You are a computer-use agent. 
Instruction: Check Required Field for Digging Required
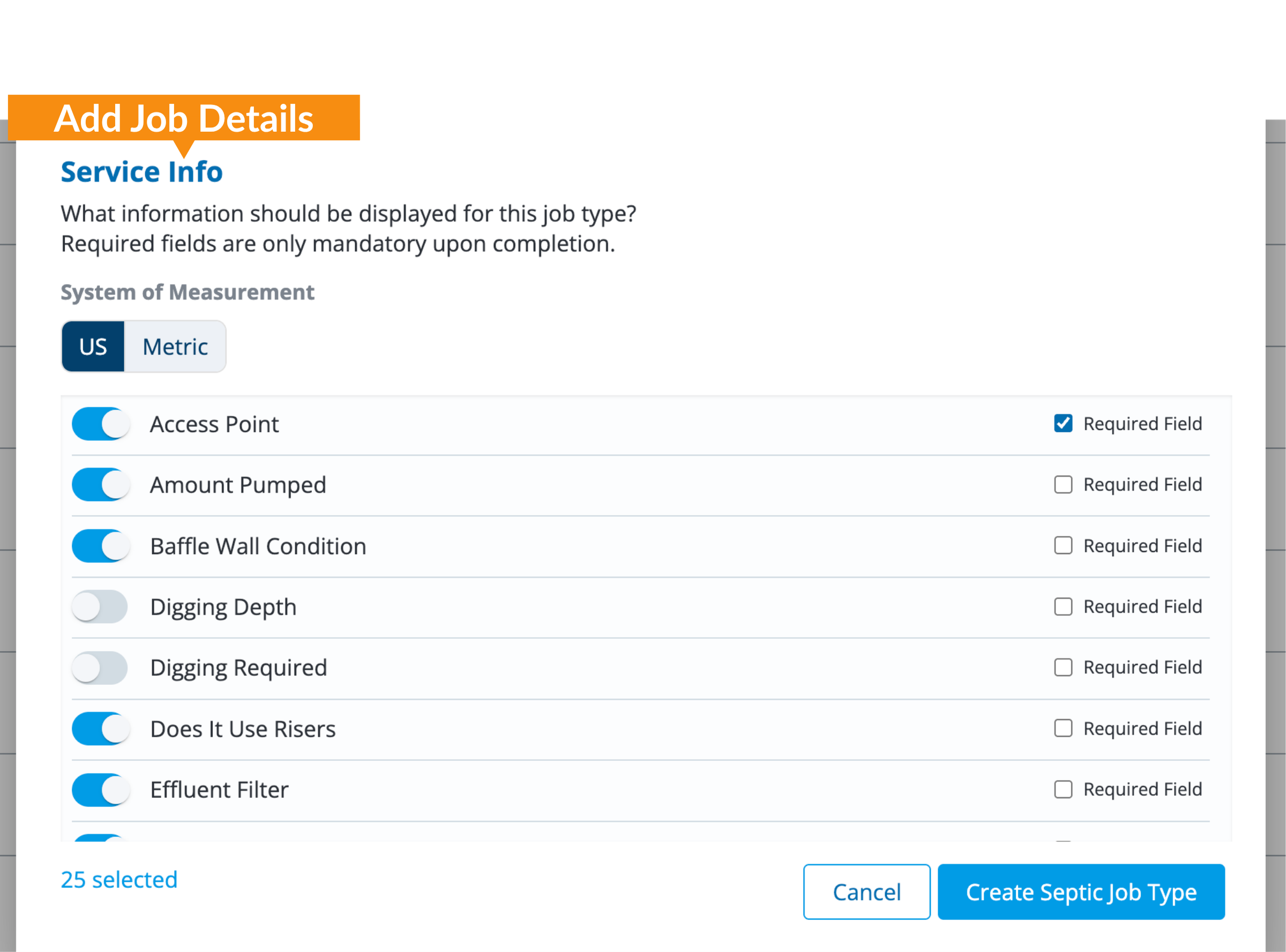pos(1063,668)
